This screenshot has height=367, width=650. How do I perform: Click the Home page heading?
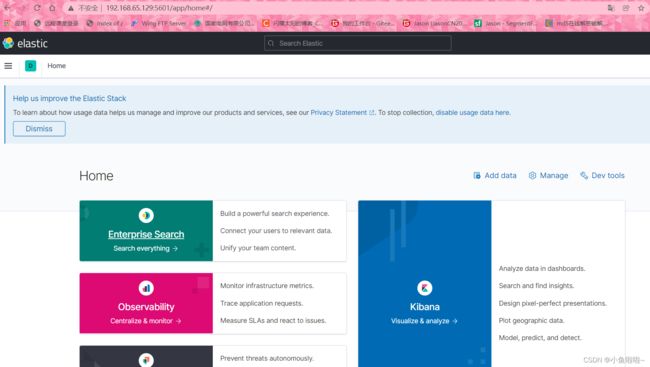(96, 176)
